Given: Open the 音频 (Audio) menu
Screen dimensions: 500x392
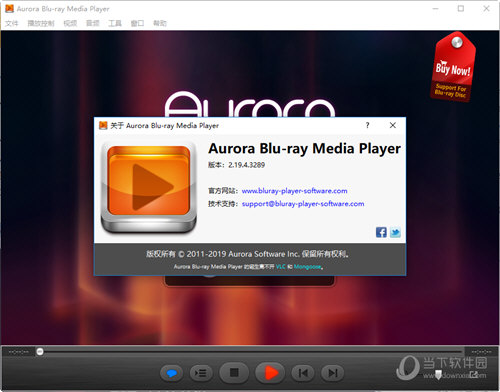Looking at the screenshot, I should click(x=93, y=23).
